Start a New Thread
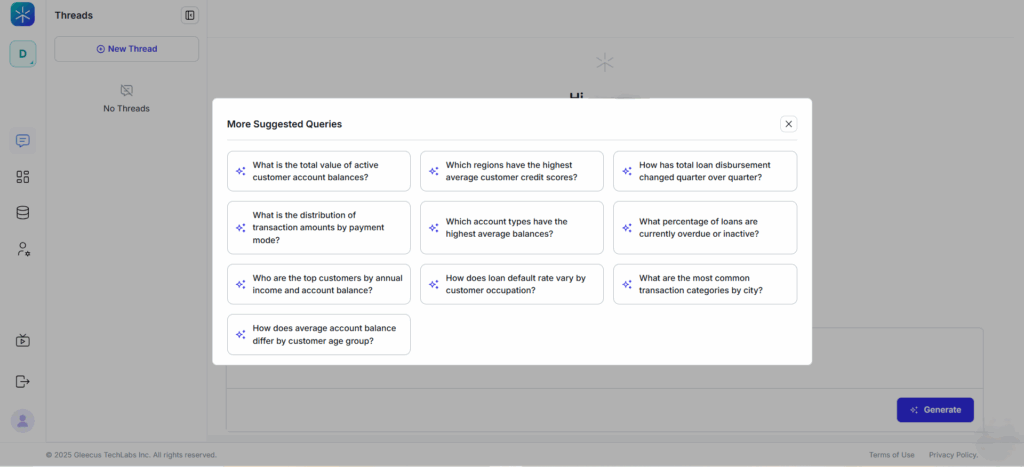This screenshot has width=1024, height=467. tap(127, 49)
